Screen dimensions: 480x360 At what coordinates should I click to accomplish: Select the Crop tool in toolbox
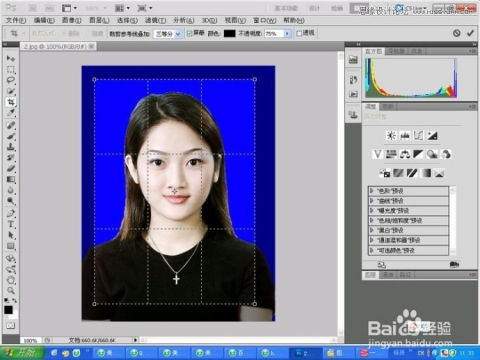tap(11, 102)
